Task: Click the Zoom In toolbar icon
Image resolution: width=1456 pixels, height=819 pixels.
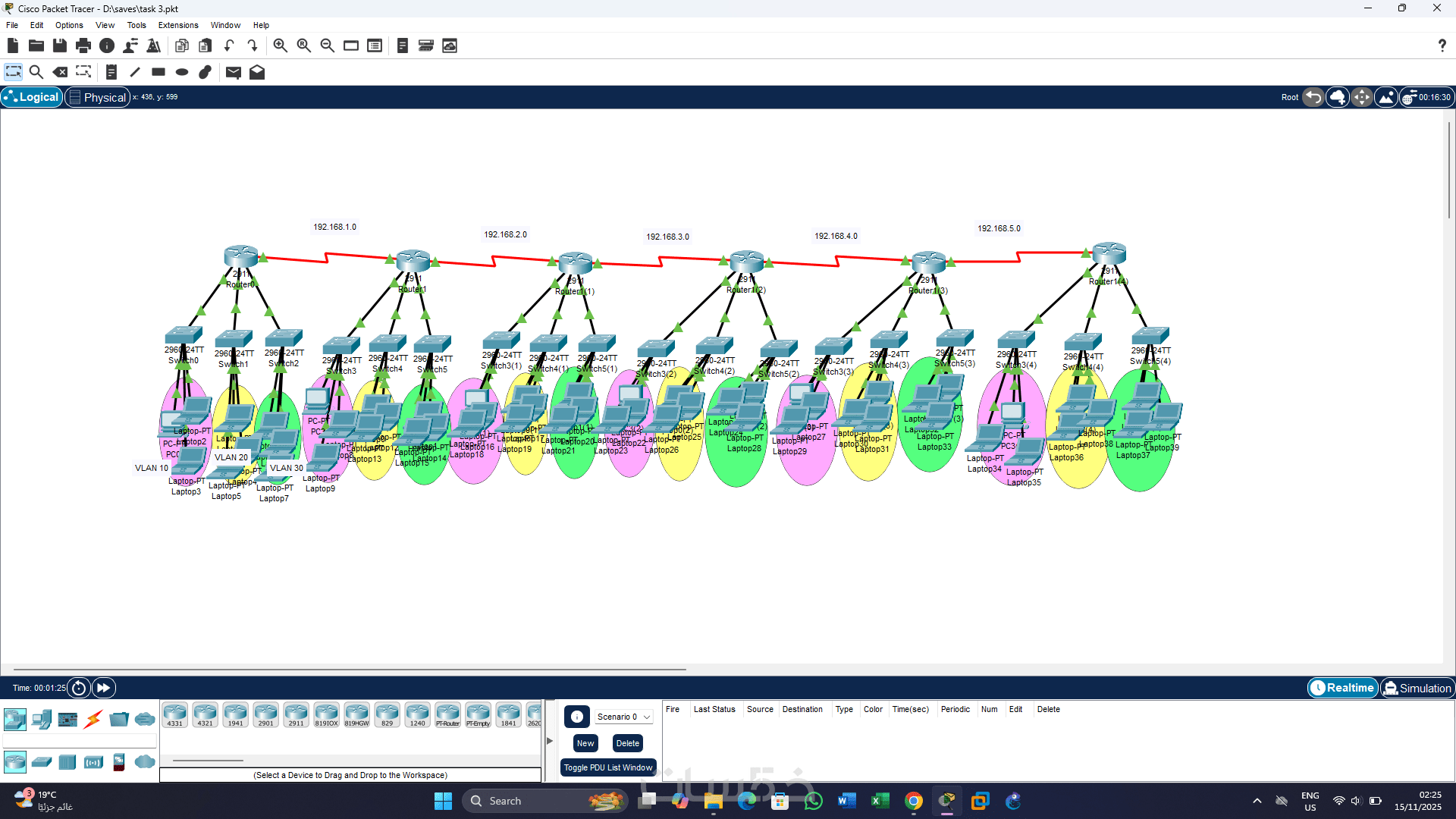Action: (x=280, y=45)
